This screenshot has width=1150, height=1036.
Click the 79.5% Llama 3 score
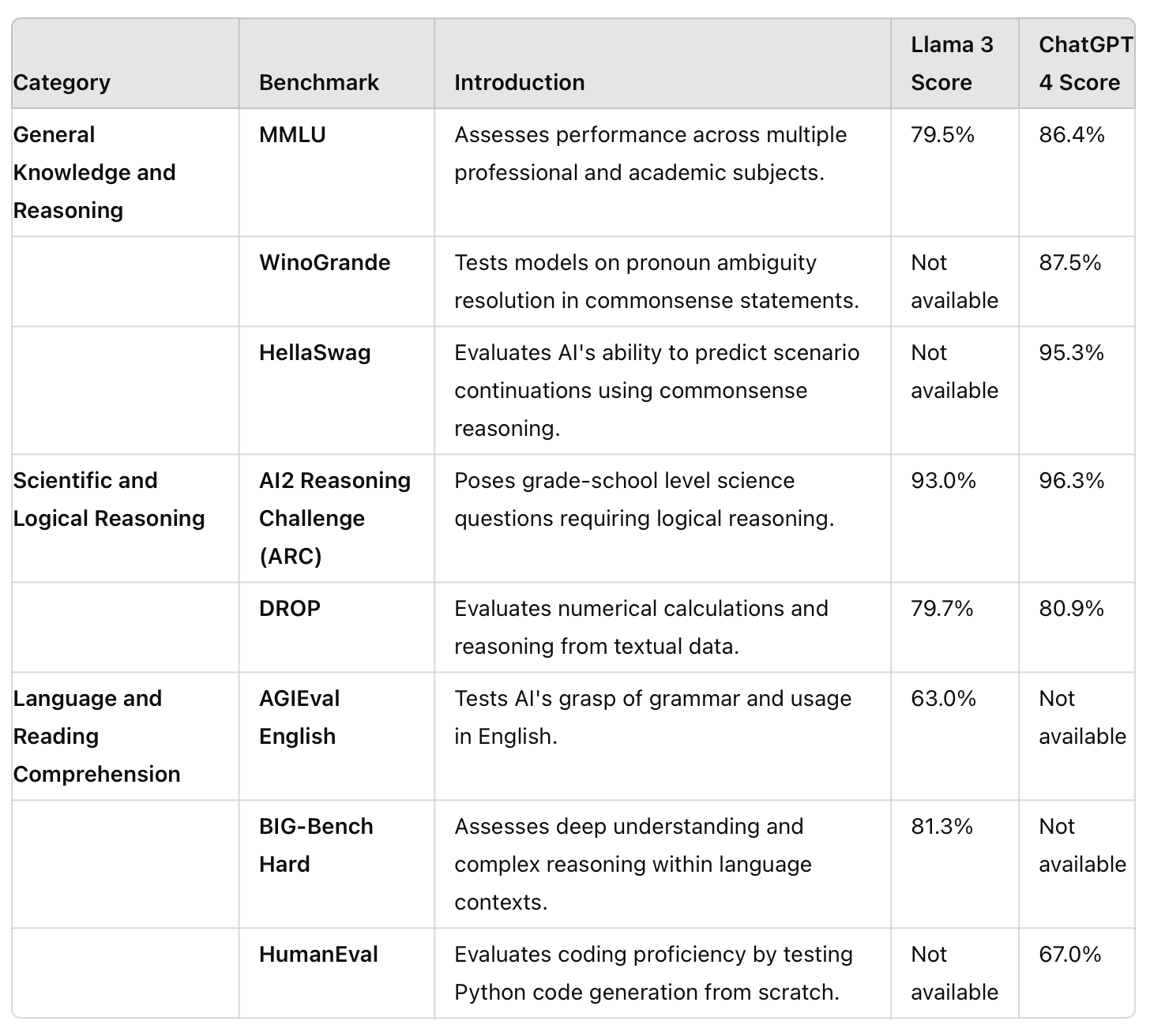tap(942, 134)
